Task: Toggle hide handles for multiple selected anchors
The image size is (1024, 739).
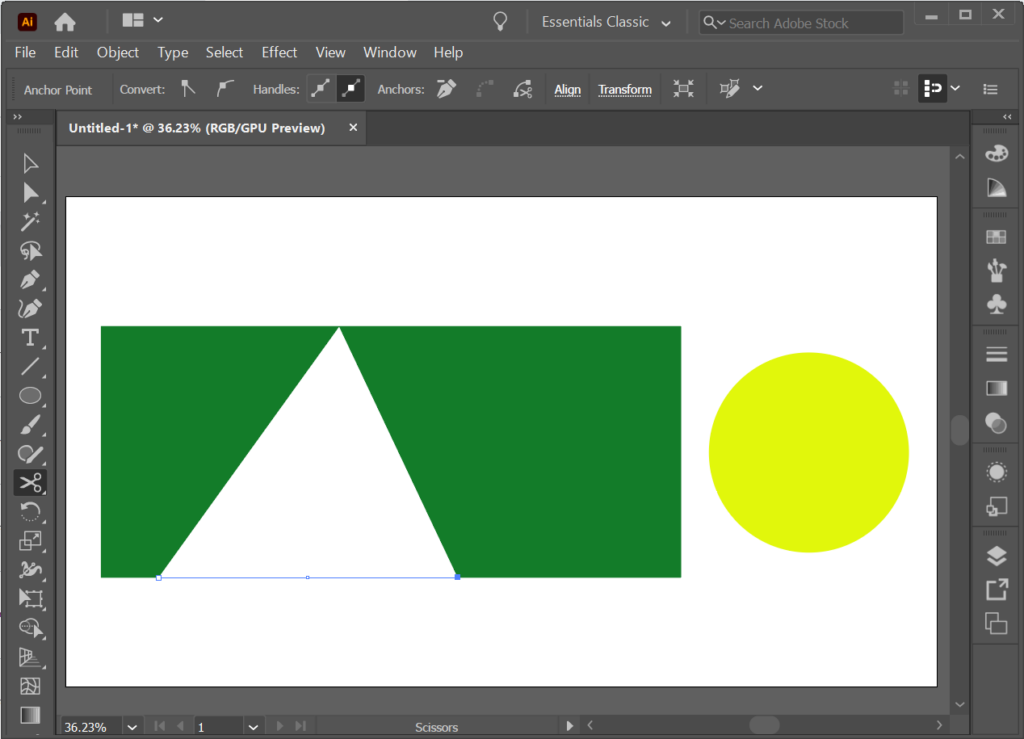Action: coord(350,89)
